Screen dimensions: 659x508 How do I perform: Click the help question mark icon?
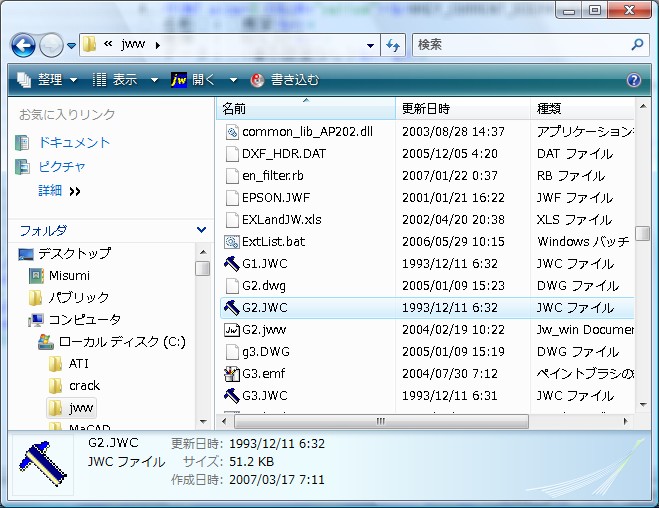coord(633,80)
